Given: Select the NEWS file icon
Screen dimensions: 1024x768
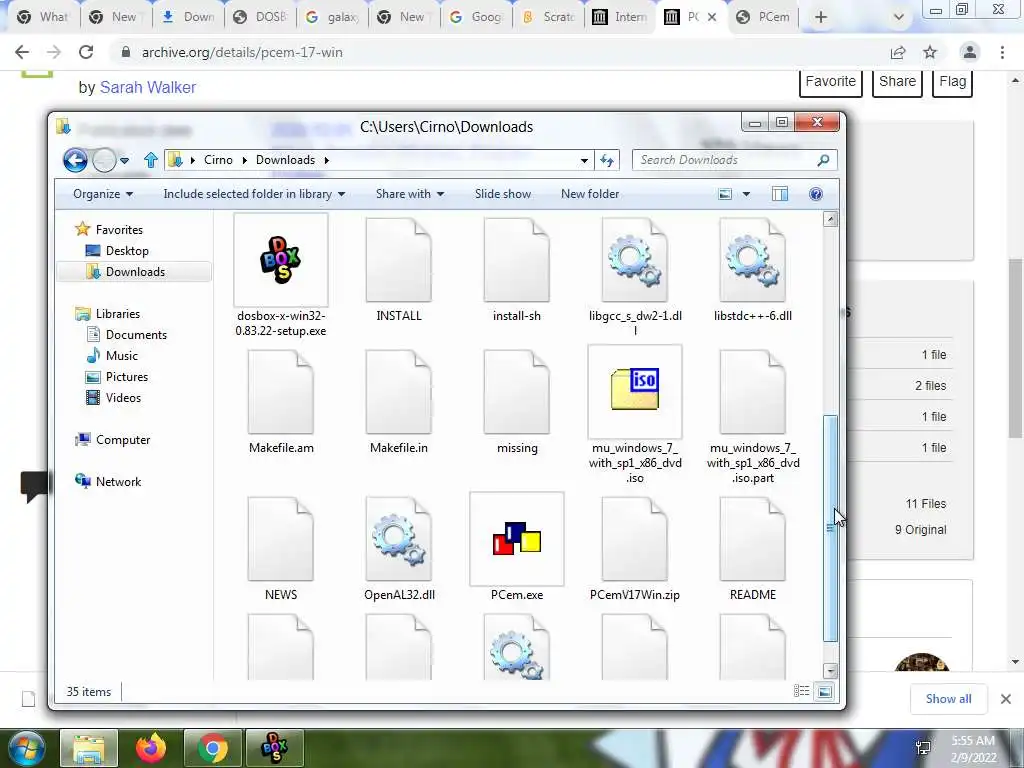Looking at the screenshot, I should [x=281, y=539].
